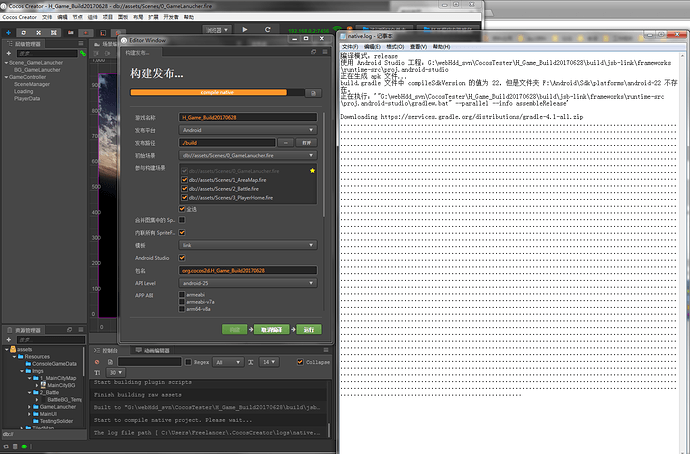Toggle the 1_AreaMap.fire scene checkbox
The width and height of the screenshot is (690, 454).
[184, 180]
